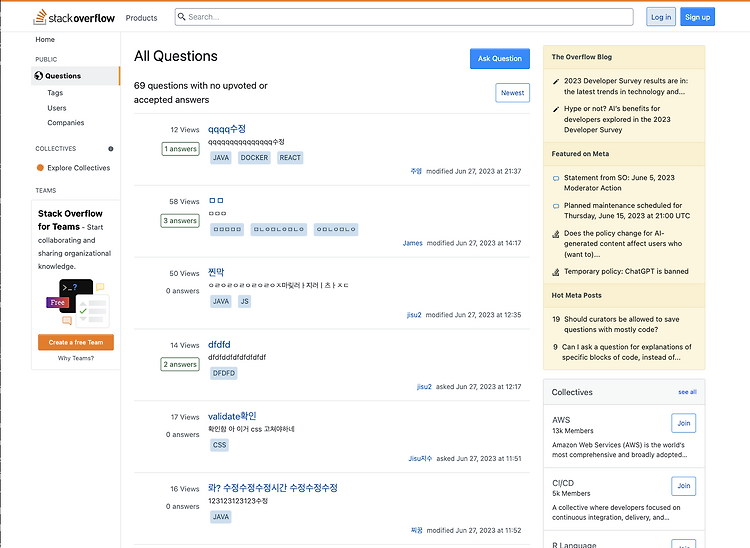The height and width of the screenshot is (548, 750).
Task: Click the Stack Overflow logo
Action: click(74, 17)
